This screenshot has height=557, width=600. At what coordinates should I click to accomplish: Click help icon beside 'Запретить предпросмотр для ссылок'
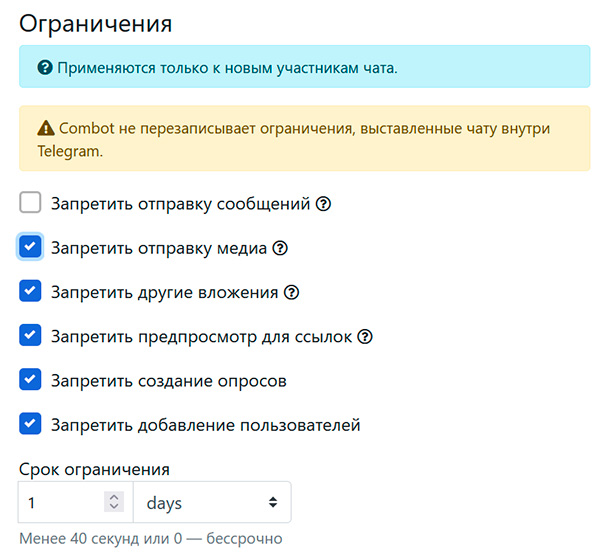[x=365, y=337]
